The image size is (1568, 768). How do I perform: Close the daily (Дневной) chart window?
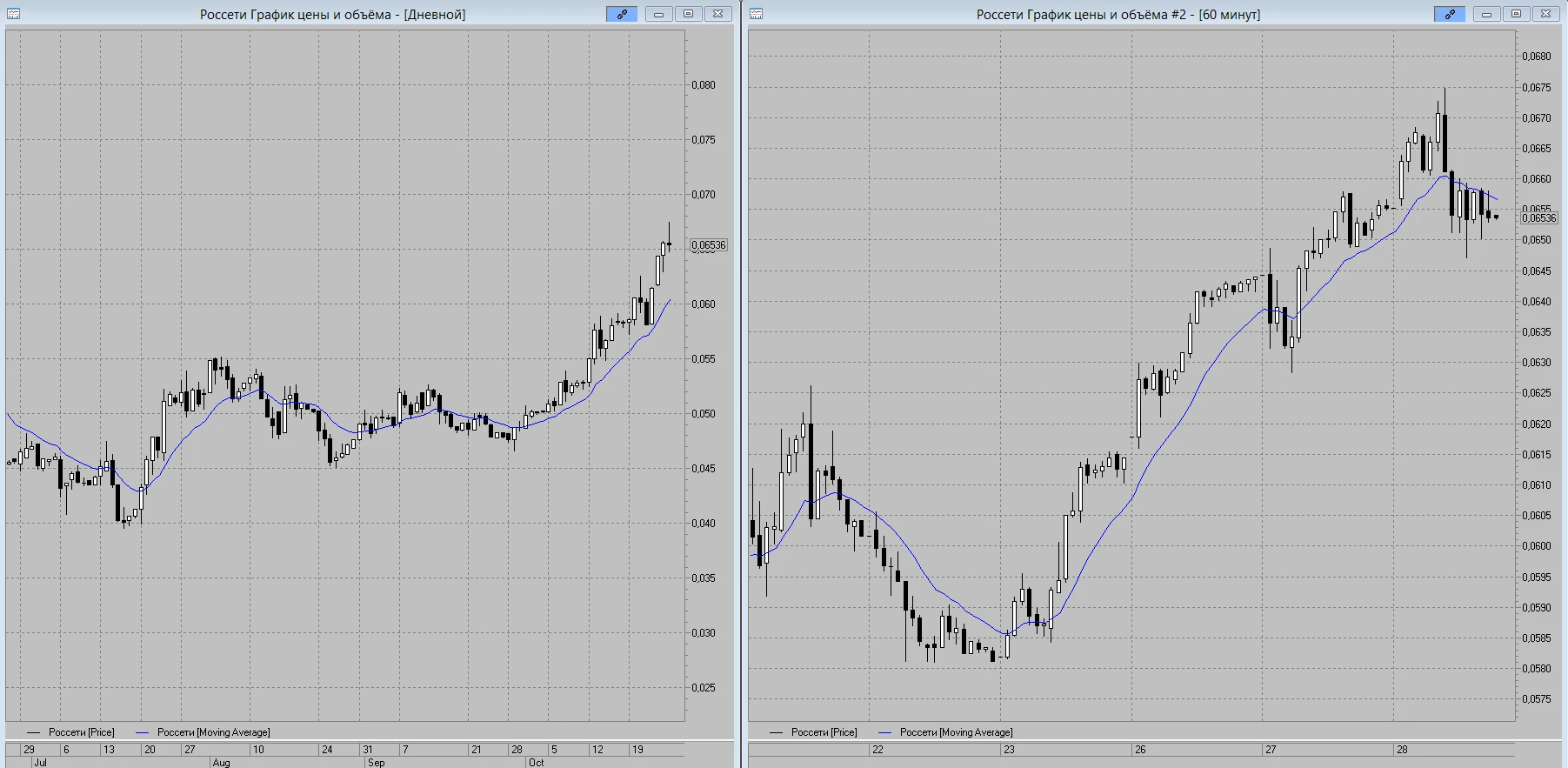717,14
